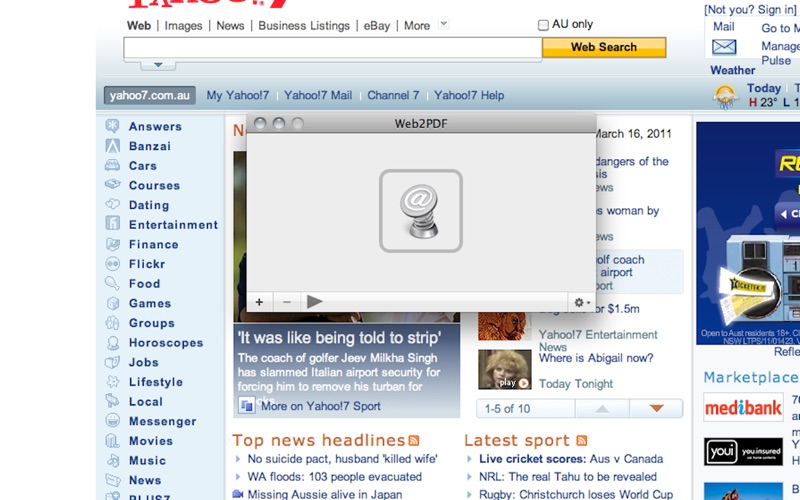Open the More search tab

click(417, 26)
